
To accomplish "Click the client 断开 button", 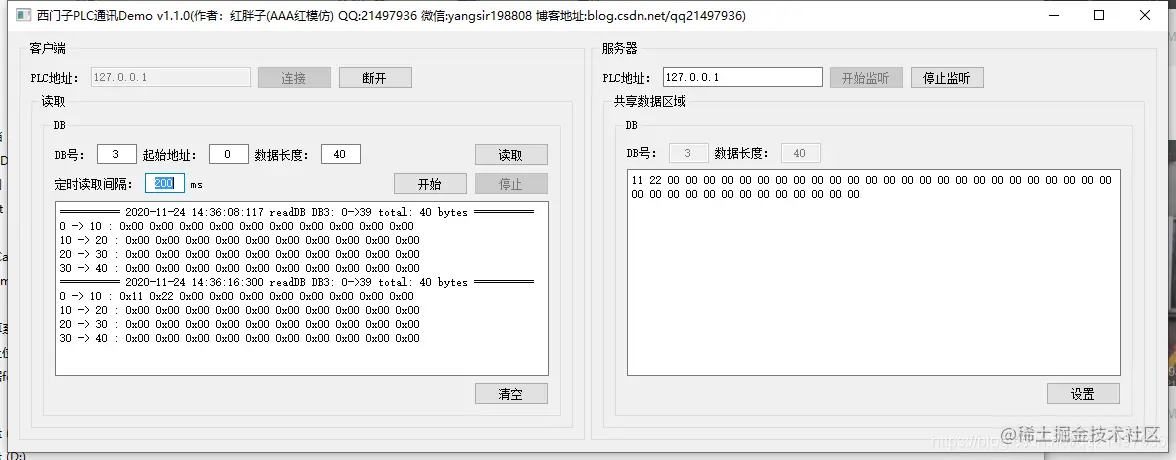I will [375, 77].
